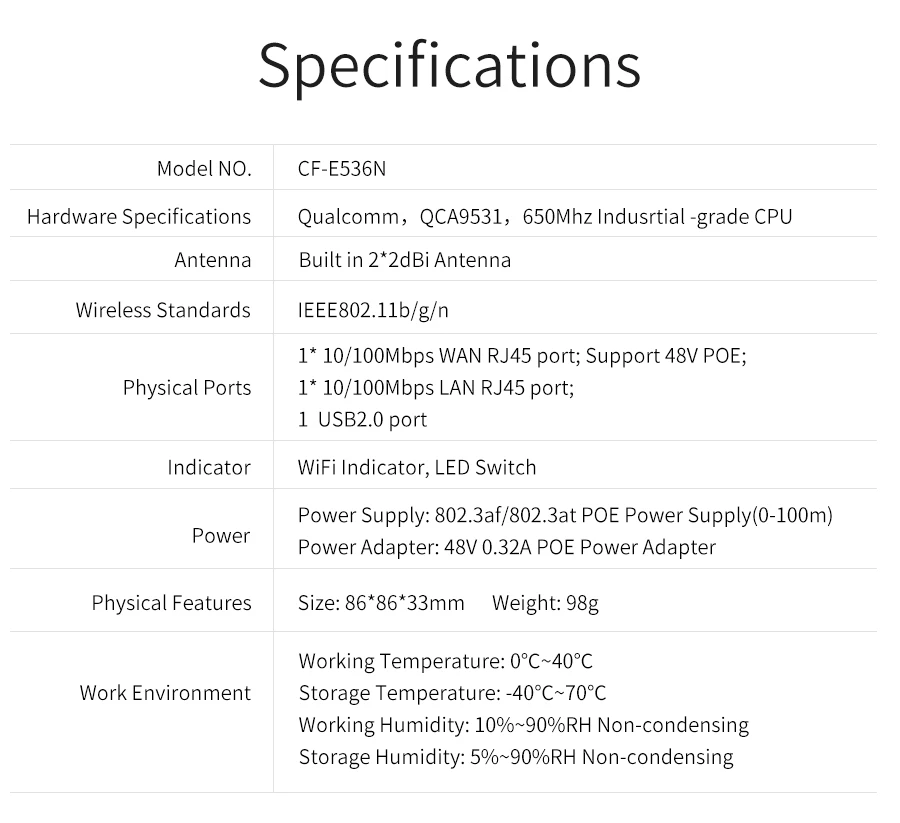This screenshot has width=900, height=823.
Task: Select the Hardware Specifications row label
Action: tap(139, 217)
